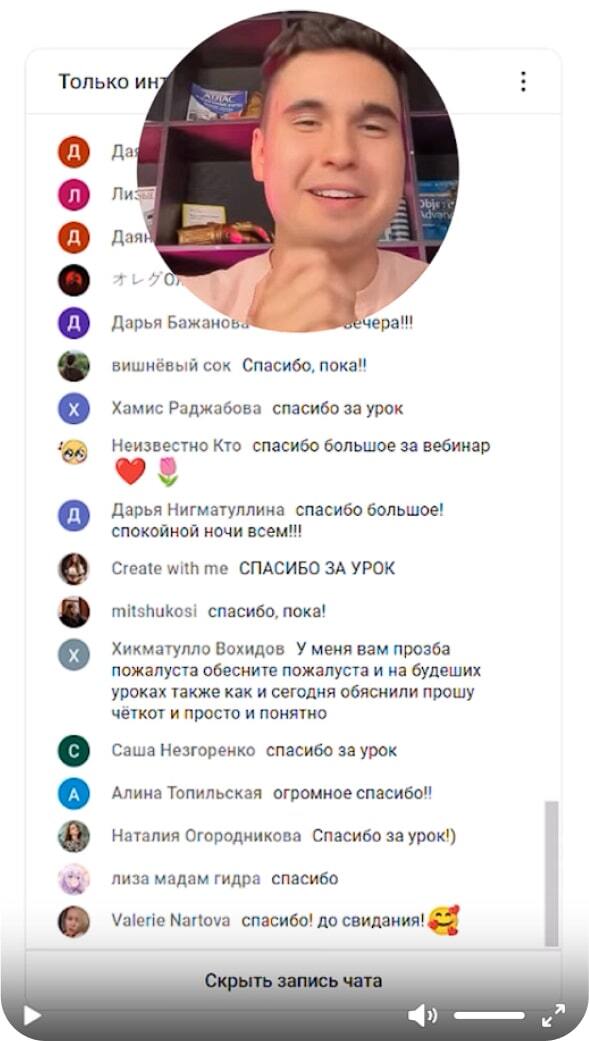Click the Неизвестно Кто emoji avatar
This screenshot has height=1041, width=589.
coord(74,451)
